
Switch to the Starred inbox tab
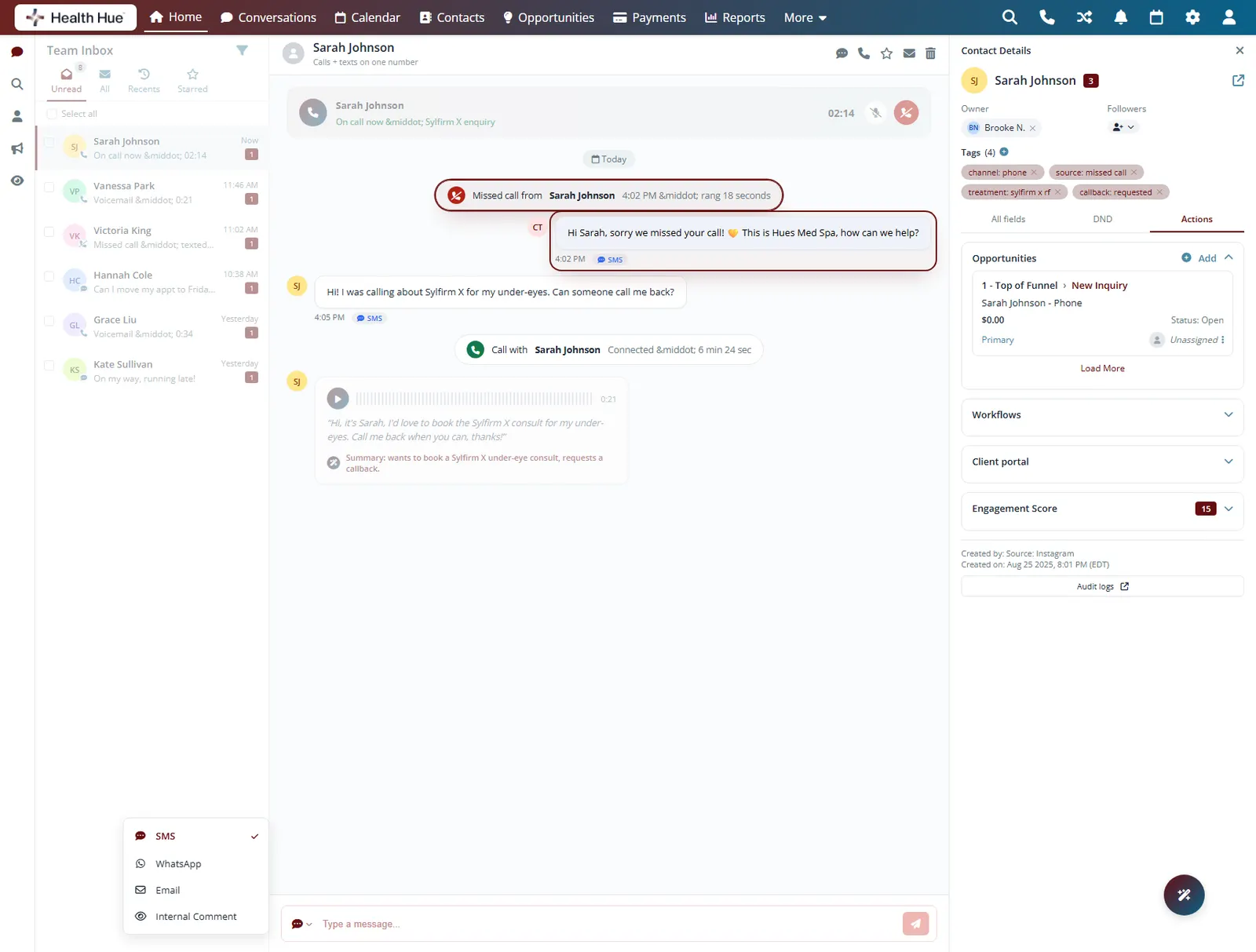click(192, 80)
